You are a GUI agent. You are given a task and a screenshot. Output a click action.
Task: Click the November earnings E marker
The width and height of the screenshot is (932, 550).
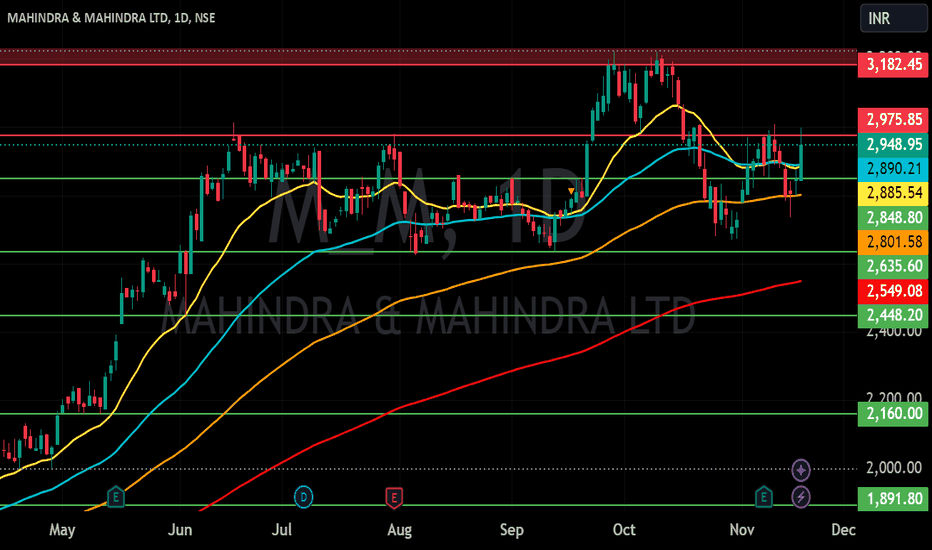coord(764,497)
